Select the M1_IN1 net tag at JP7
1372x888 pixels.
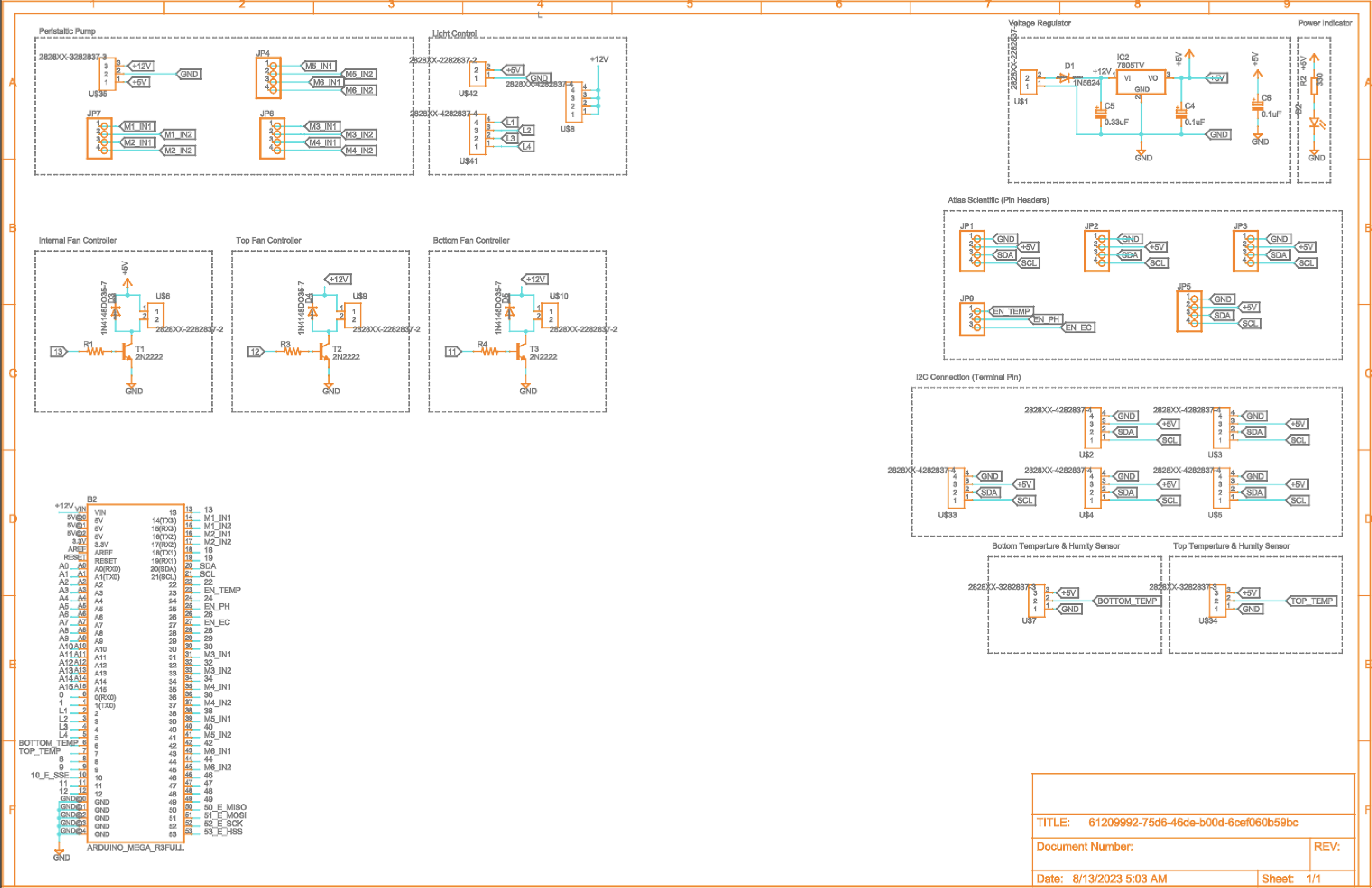pos(137,126)
